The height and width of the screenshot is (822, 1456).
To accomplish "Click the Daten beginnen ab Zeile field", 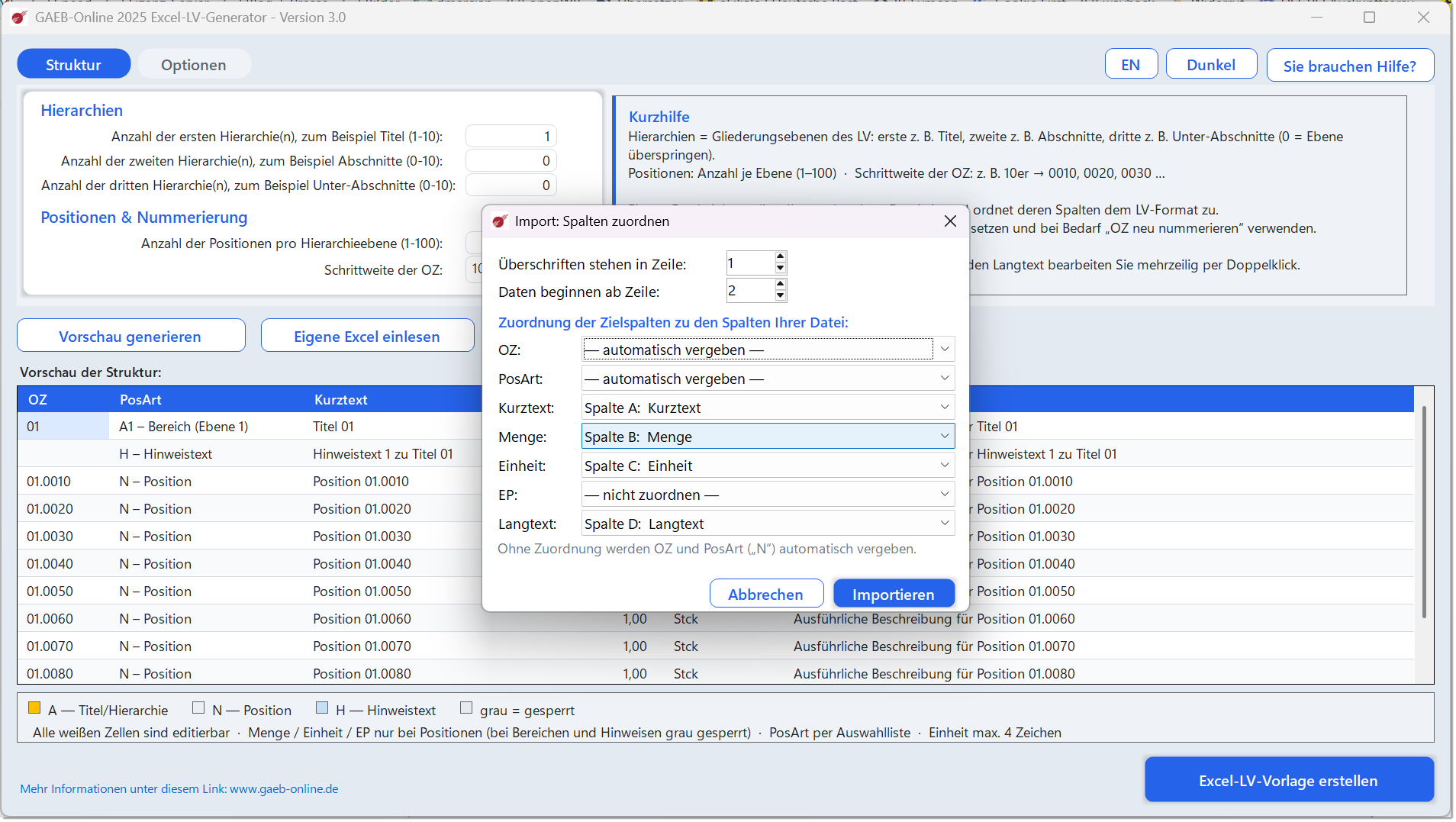I will point(750,291).
